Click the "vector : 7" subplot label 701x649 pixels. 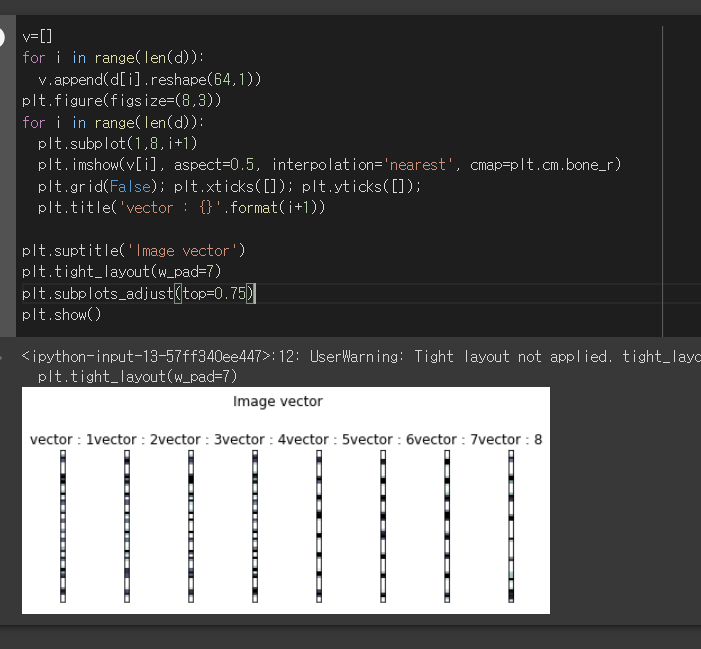click(446, 440)
